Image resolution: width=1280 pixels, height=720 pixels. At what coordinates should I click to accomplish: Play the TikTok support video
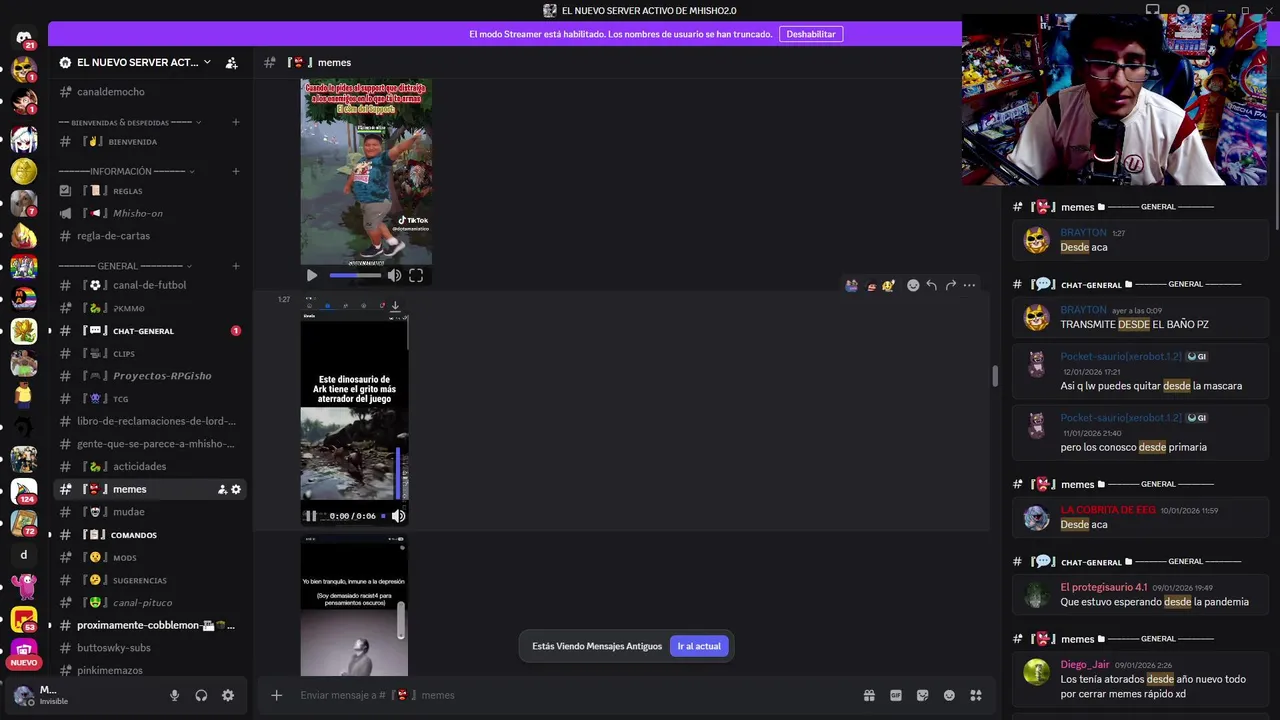[312, 275]
